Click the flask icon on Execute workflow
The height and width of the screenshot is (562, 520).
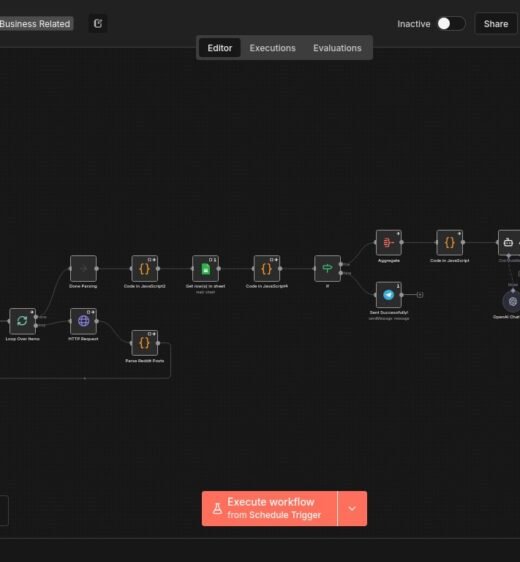pos(217,508)
